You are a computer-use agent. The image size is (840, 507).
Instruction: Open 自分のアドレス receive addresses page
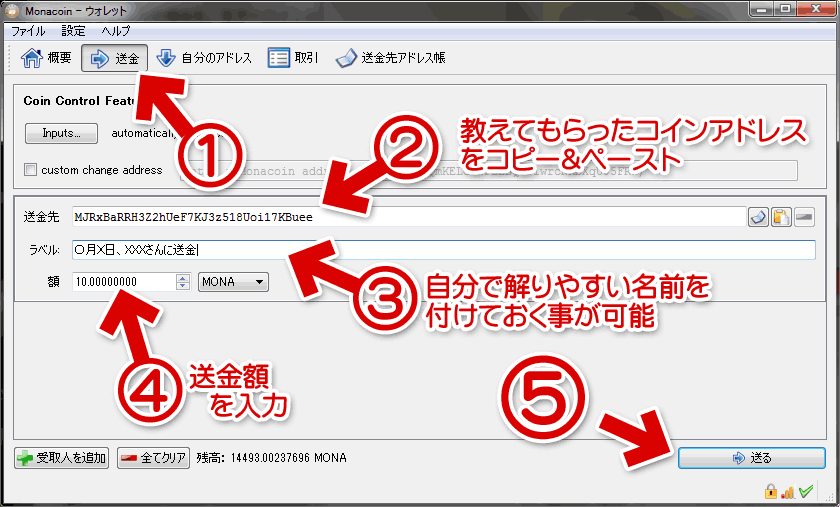205,58
